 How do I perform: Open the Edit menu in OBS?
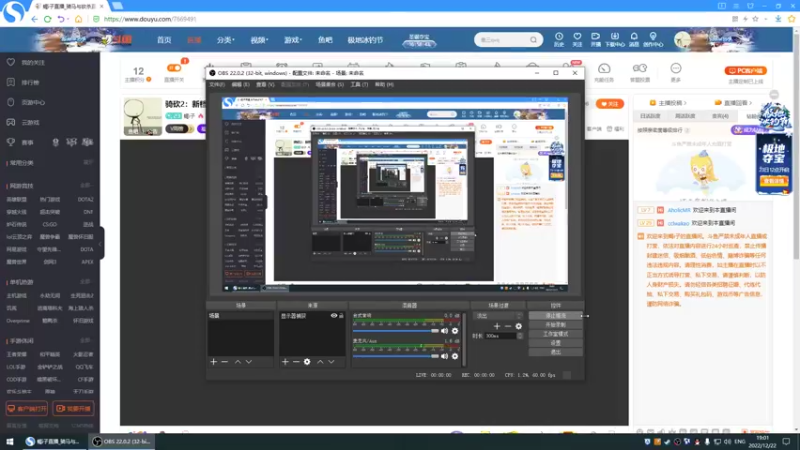point(240,85)
